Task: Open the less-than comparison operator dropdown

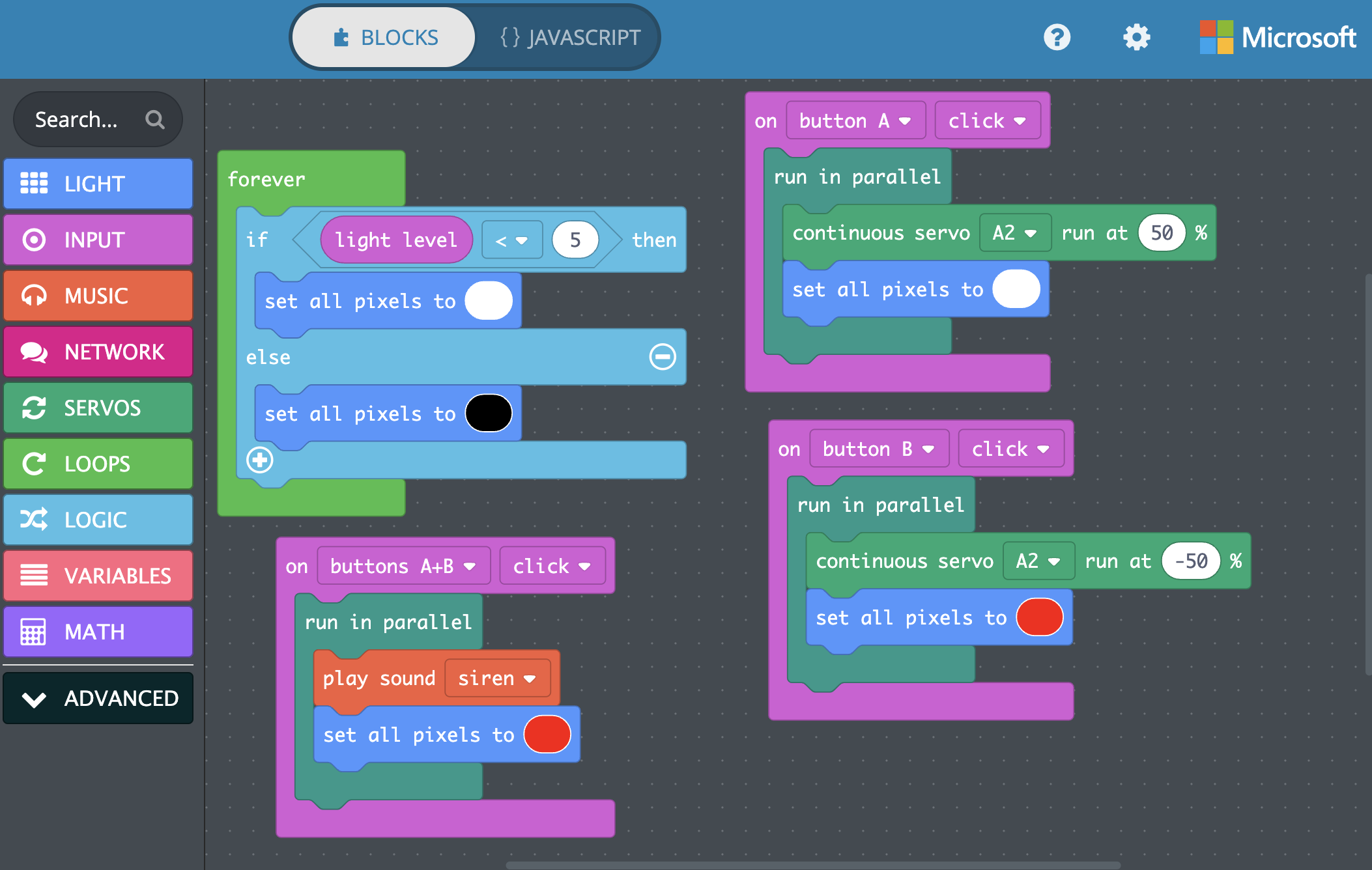Action: (x=511, y=240)
